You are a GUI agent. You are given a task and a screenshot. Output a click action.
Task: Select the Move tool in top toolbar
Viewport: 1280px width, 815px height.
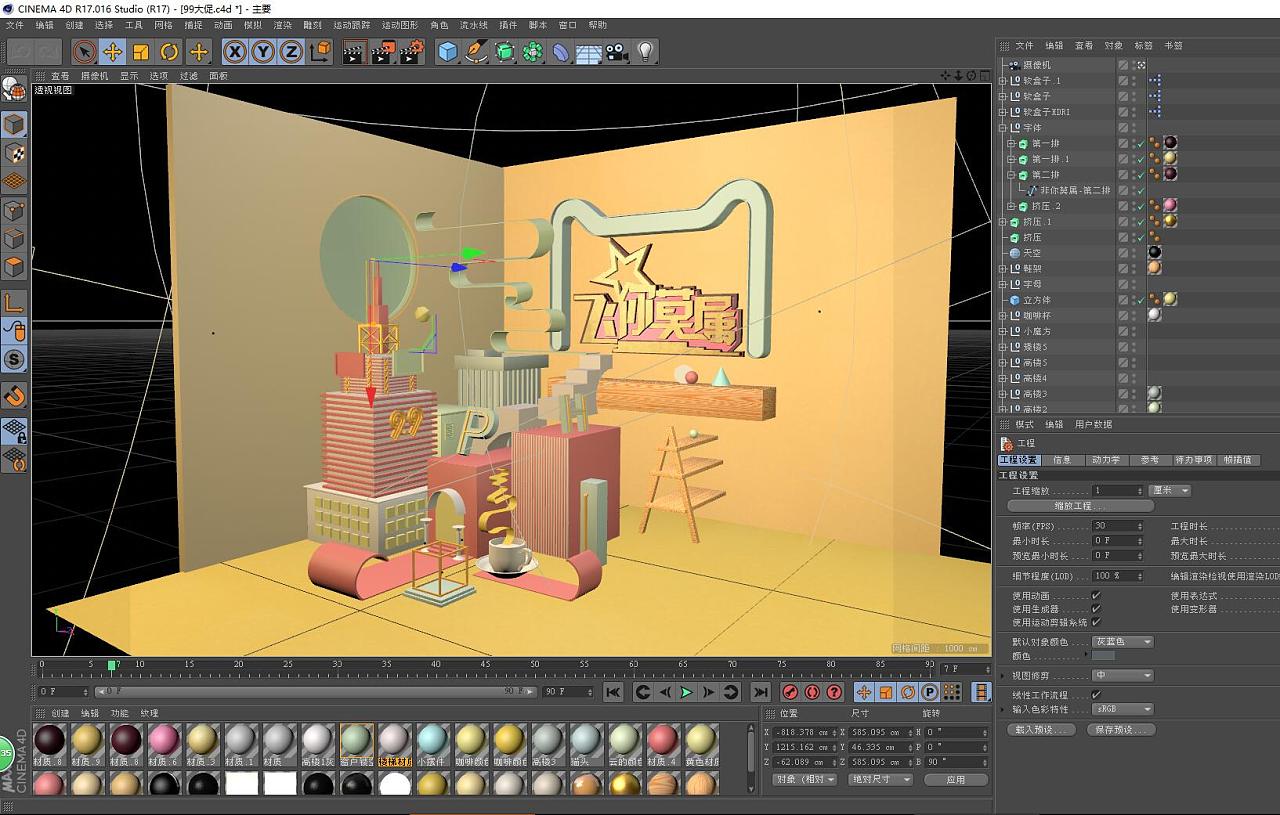click(113, 52)
